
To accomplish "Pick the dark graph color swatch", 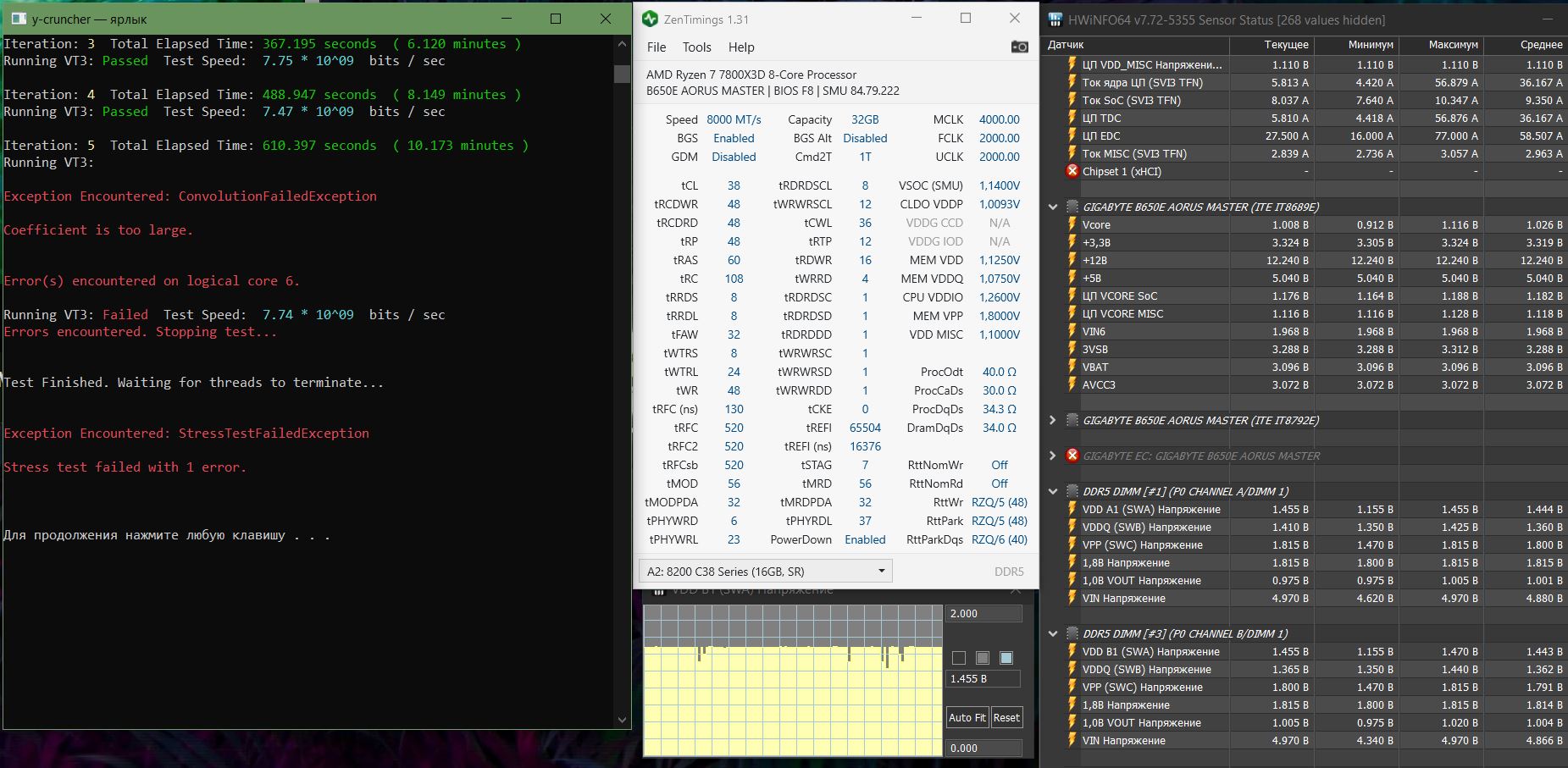I will [x=959, y=658].
